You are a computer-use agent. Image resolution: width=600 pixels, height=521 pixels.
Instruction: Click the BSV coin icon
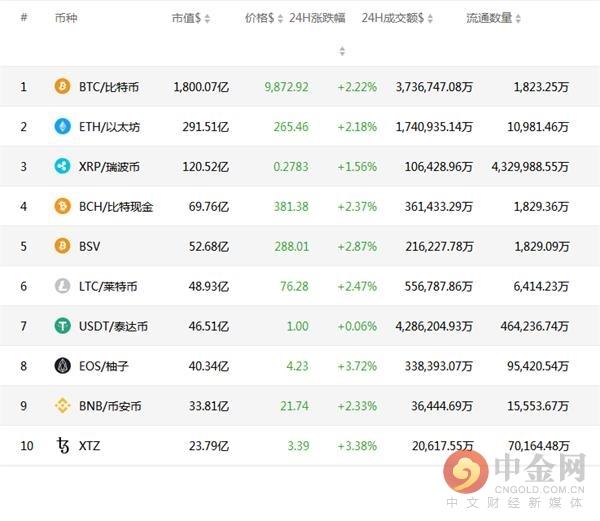pyautogui.click(x=62, y=246)
